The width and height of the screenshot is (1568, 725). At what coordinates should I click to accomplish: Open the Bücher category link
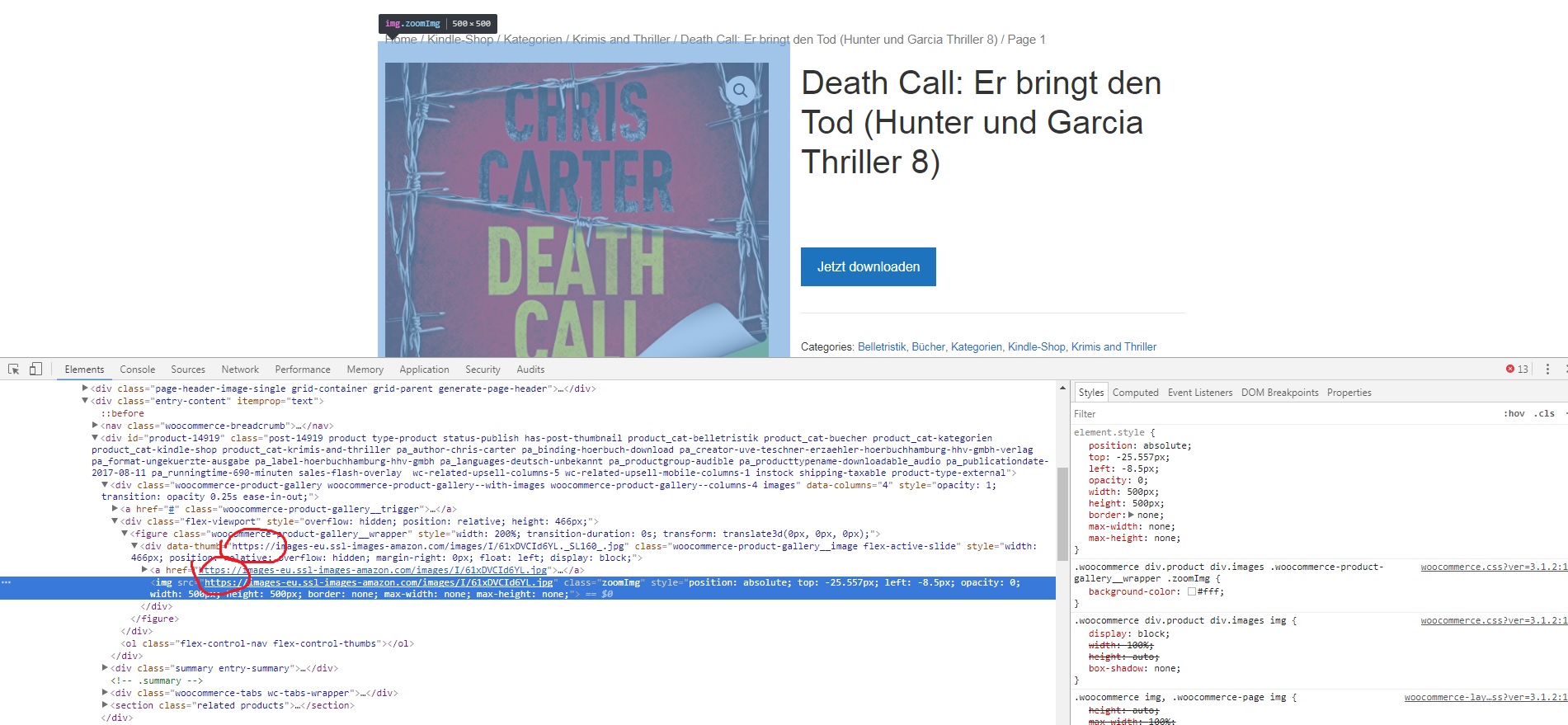pyautogui.click(x=928, y=347)
